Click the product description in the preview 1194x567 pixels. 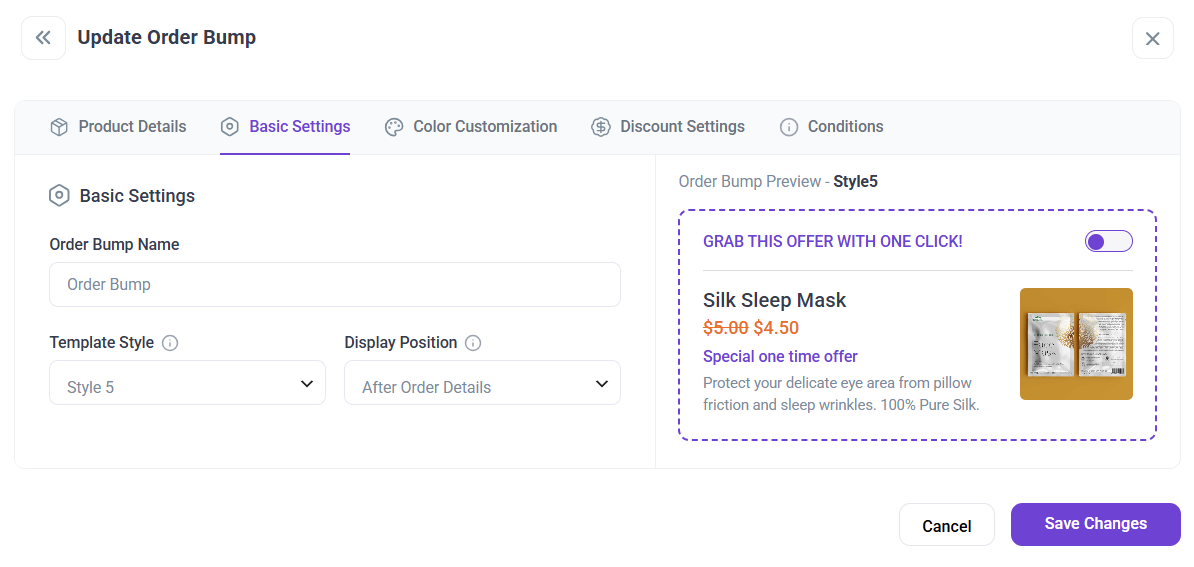click(841, 394)
